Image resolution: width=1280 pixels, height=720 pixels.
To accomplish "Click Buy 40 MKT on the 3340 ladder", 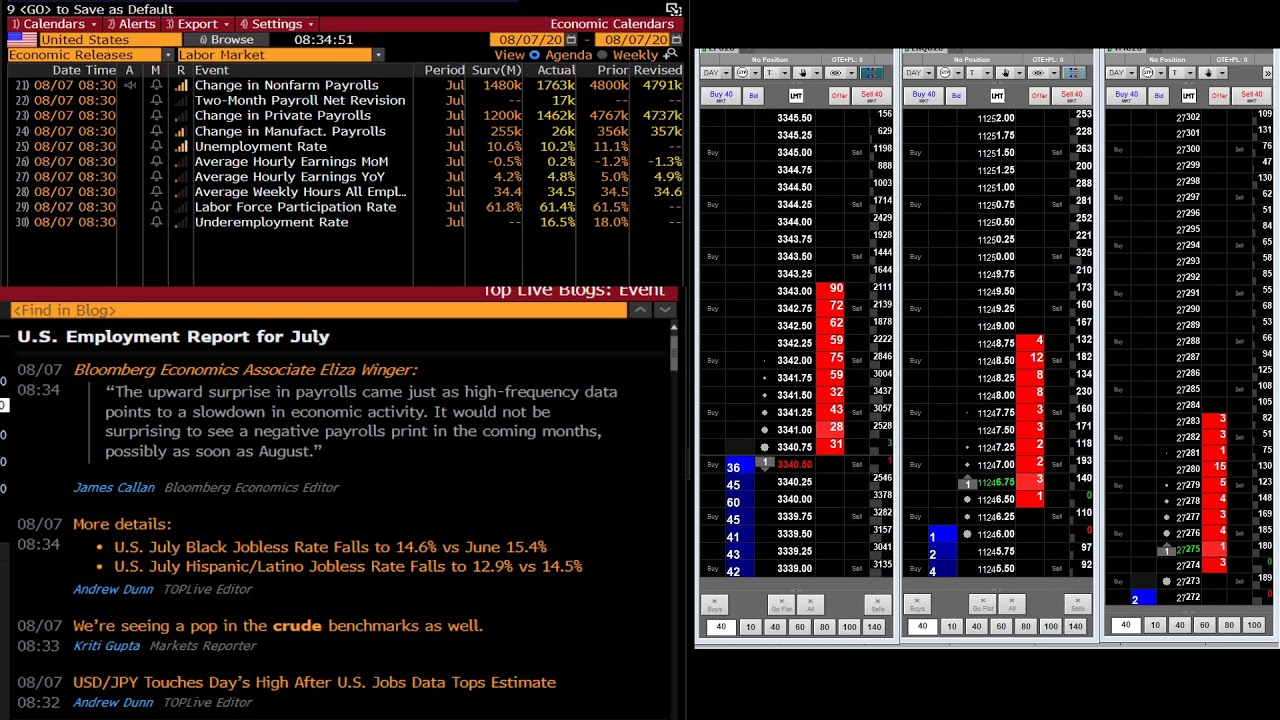I will tap(721, 96).
